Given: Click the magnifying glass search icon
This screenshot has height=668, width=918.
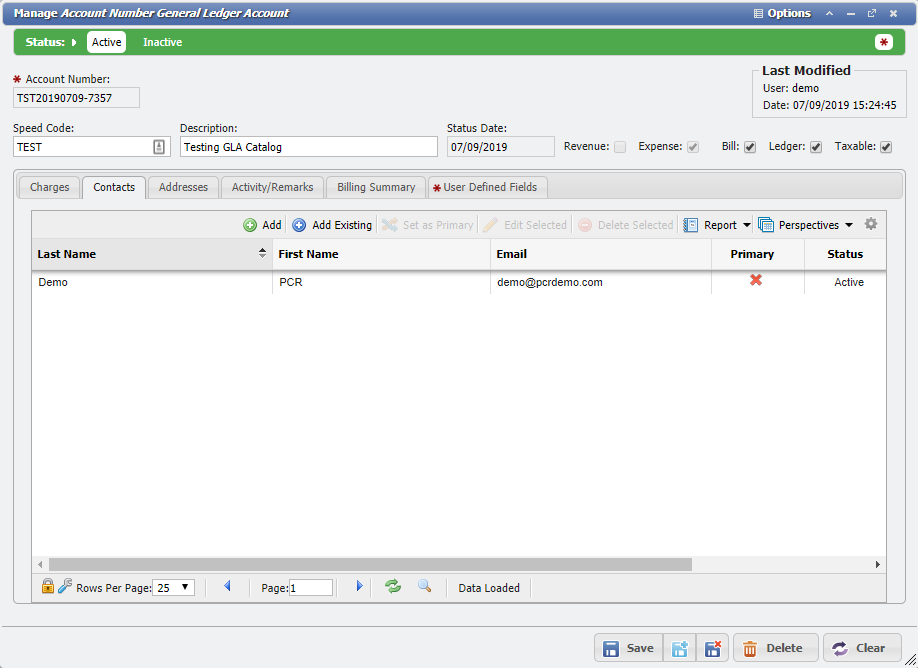Looking at the screenshot, I should pos(424,587).
